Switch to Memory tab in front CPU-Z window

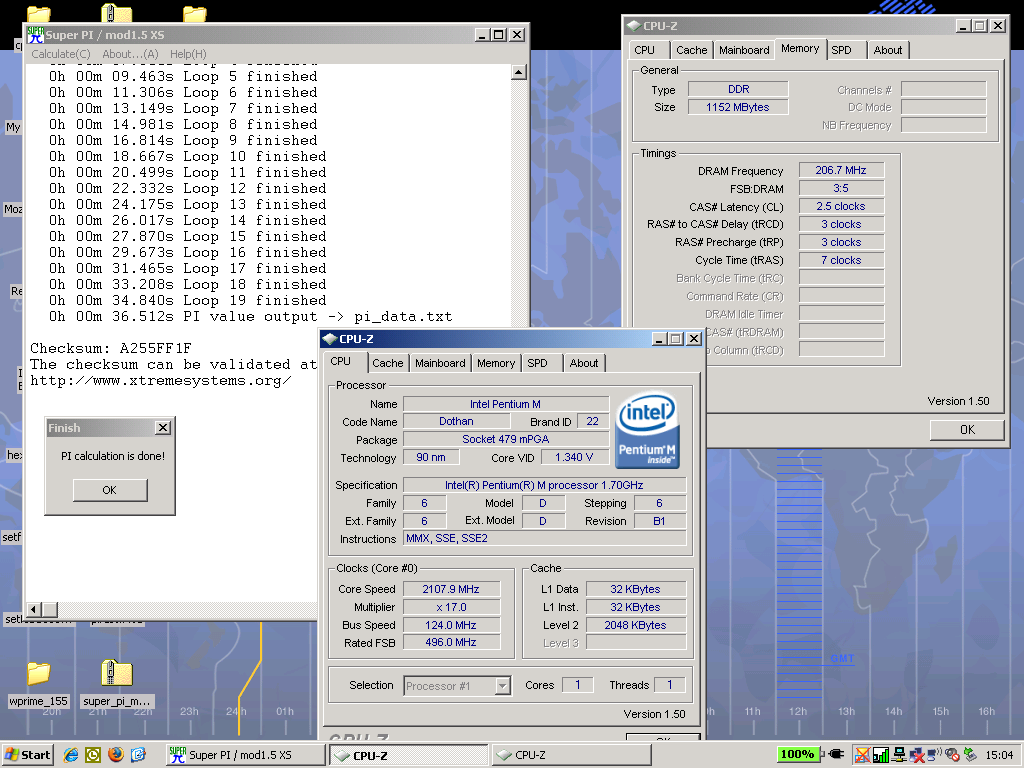[496, 363]
